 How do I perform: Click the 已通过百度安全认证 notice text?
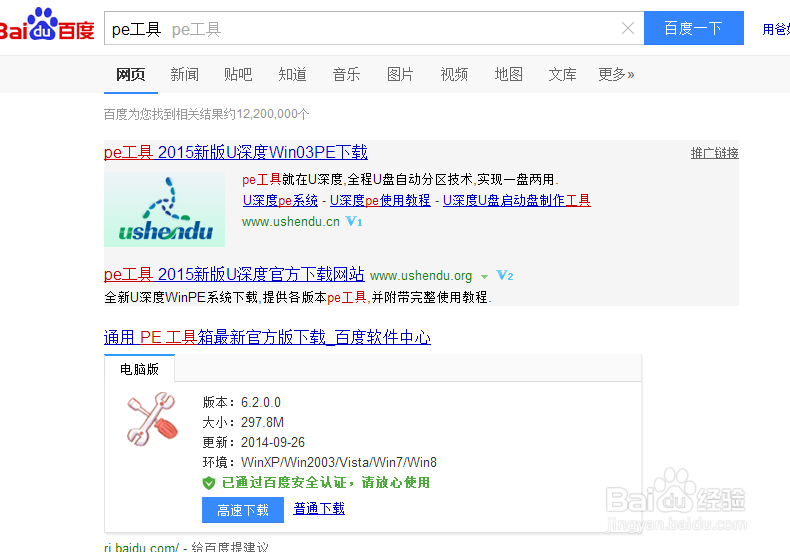click(326, 482)
